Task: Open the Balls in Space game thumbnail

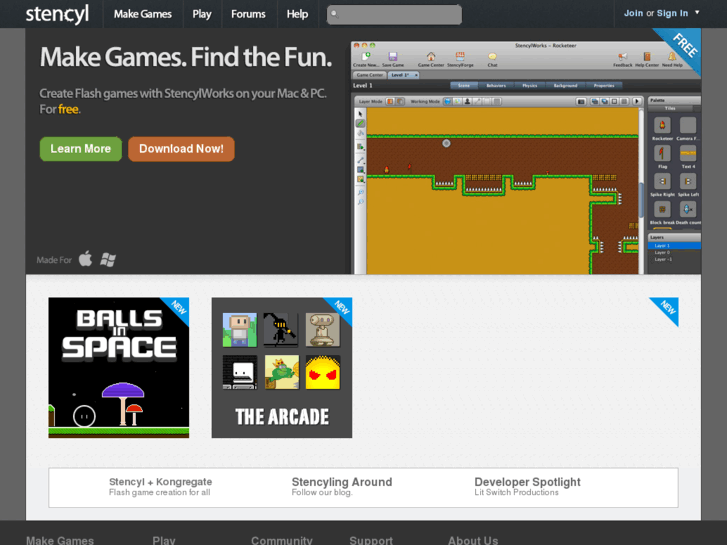Action: (119, 367)
